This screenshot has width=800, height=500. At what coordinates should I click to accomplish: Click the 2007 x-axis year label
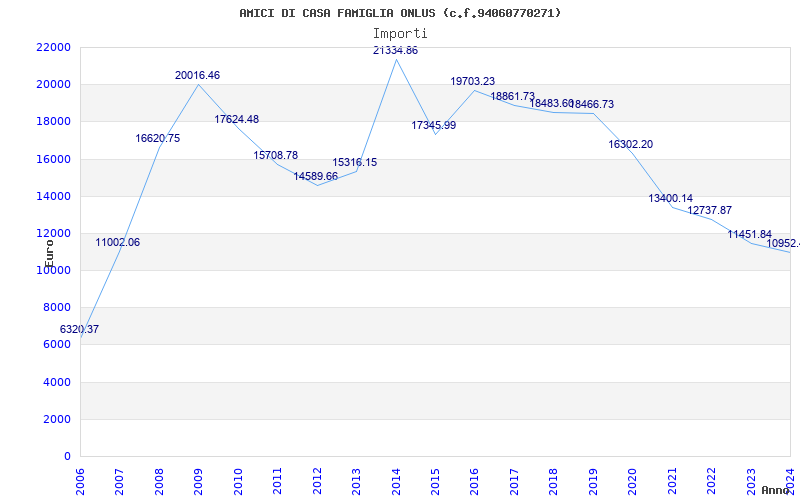click(119, 481)
